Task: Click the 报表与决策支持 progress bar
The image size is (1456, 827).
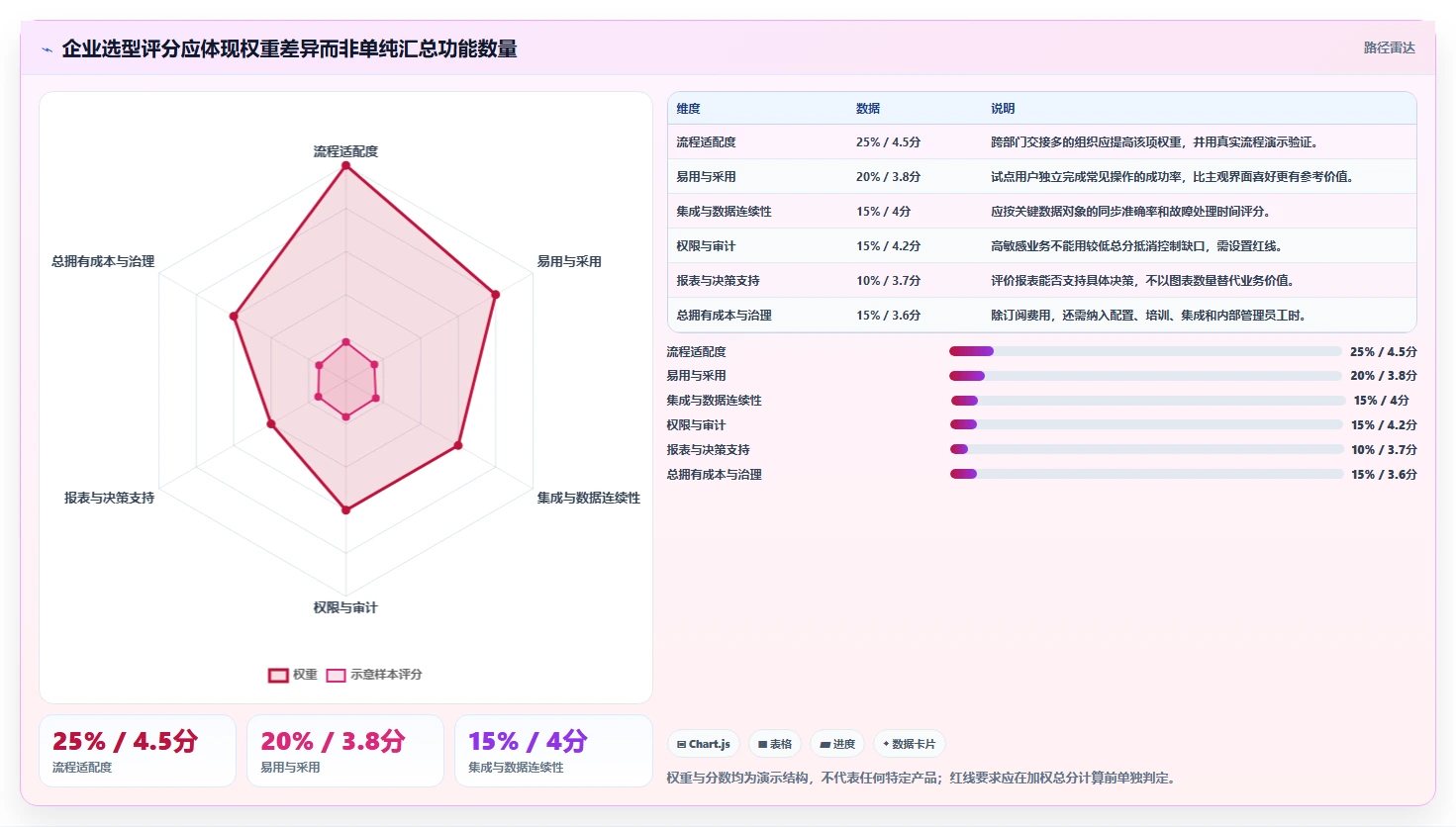Action: [1146, 449]
